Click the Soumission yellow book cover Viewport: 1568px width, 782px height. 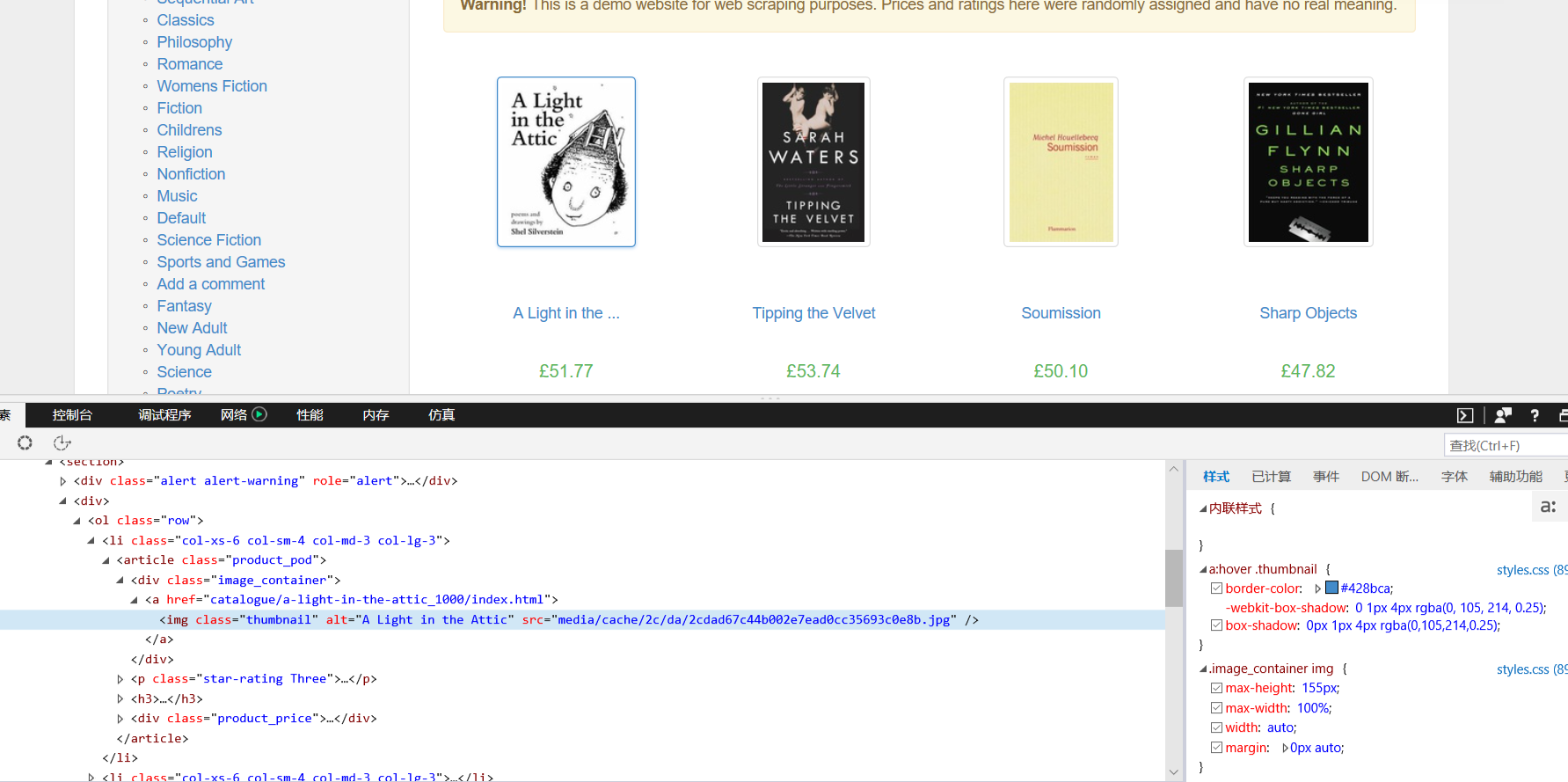click(1061, 162)
